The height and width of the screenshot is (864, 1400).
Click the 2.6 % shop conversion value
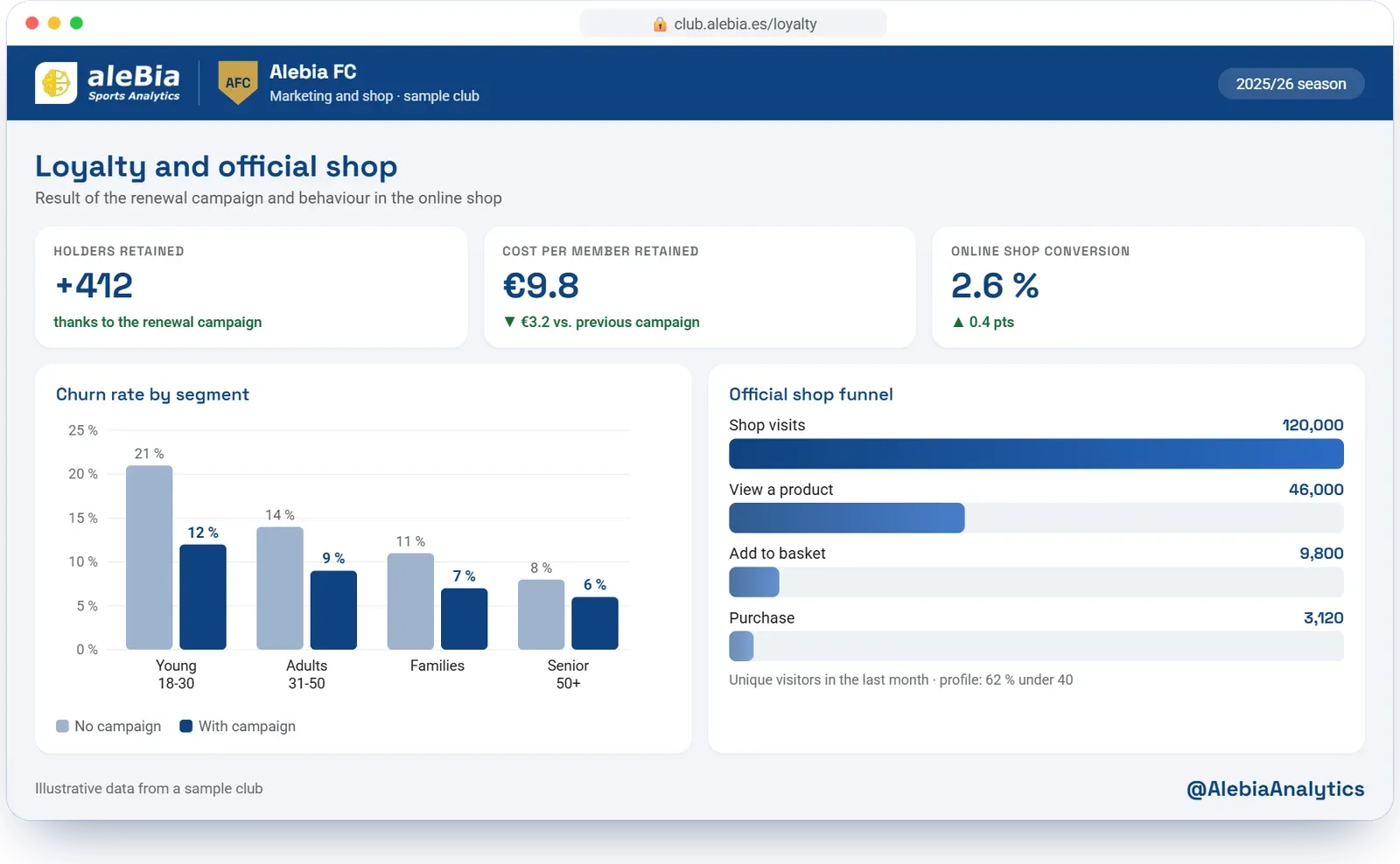coord(995,285)
